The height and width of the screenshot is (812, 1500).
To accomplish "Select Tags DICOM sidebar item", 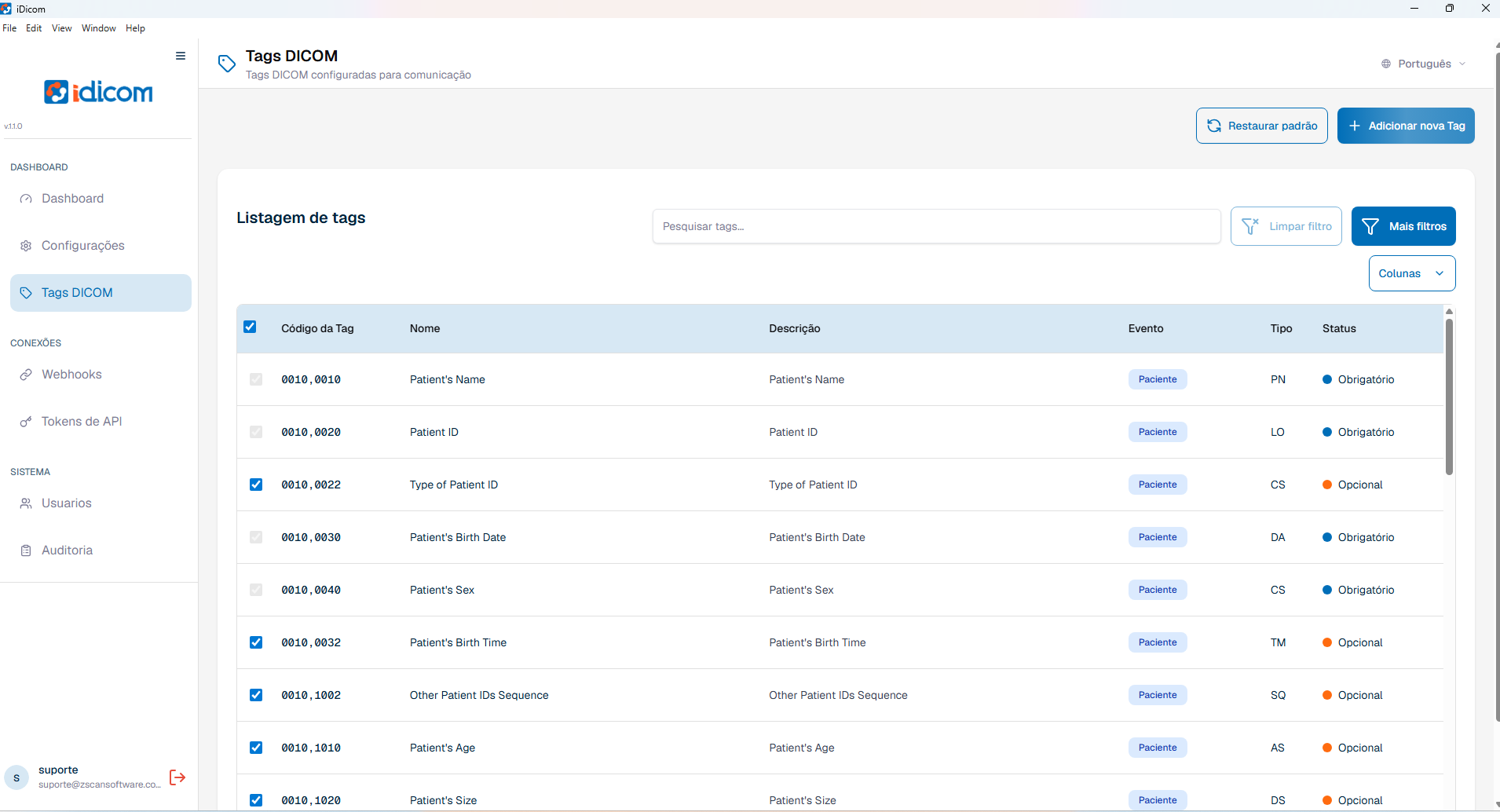I will tap(101, 293).
